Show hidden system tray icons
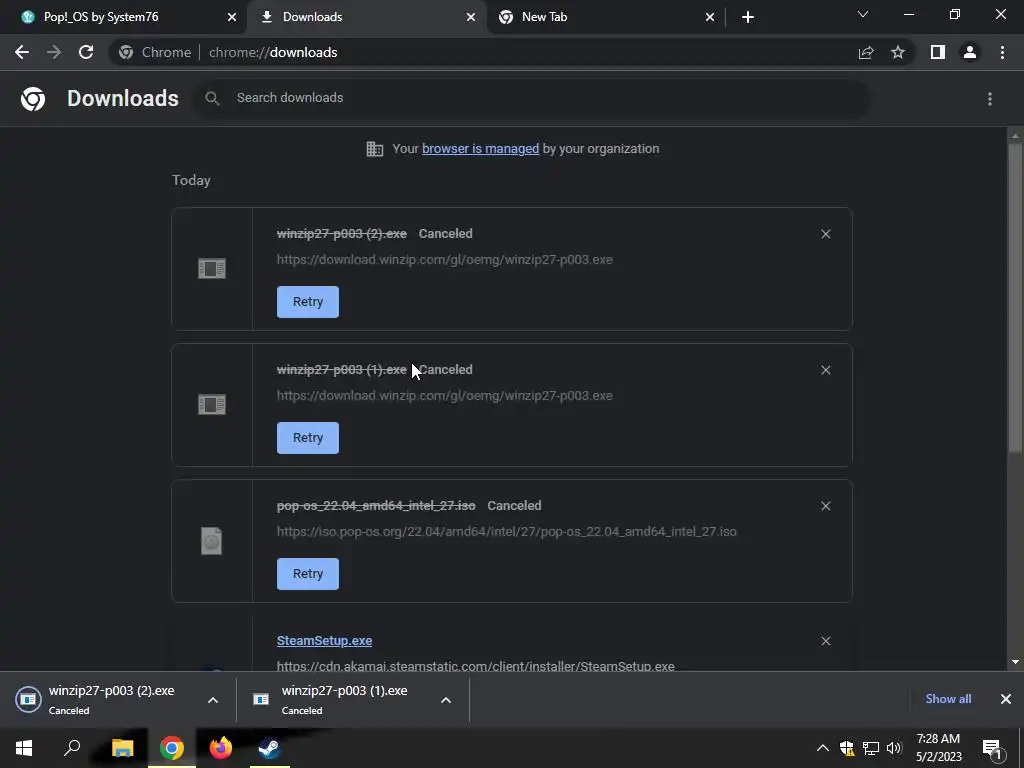The image size is (1024, 768). coord(823,748)
